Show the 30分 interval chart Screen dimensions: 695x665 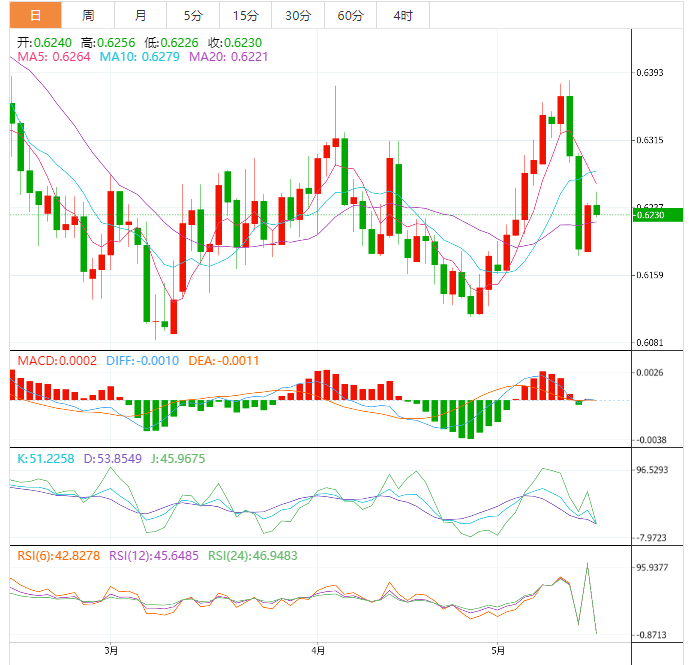(x=297, y=15)
